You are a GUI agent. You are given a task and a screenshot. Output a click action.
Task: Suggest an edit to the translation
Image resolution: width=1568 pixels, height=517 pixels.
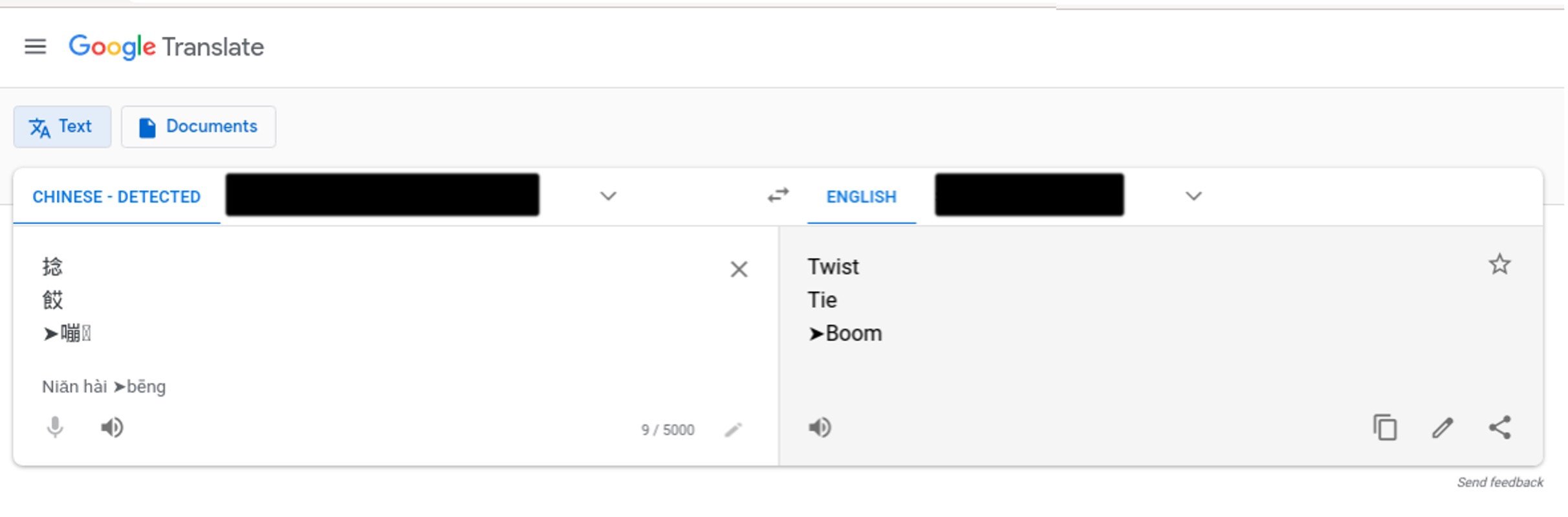pyautogui.click(x=1443, y=428)
